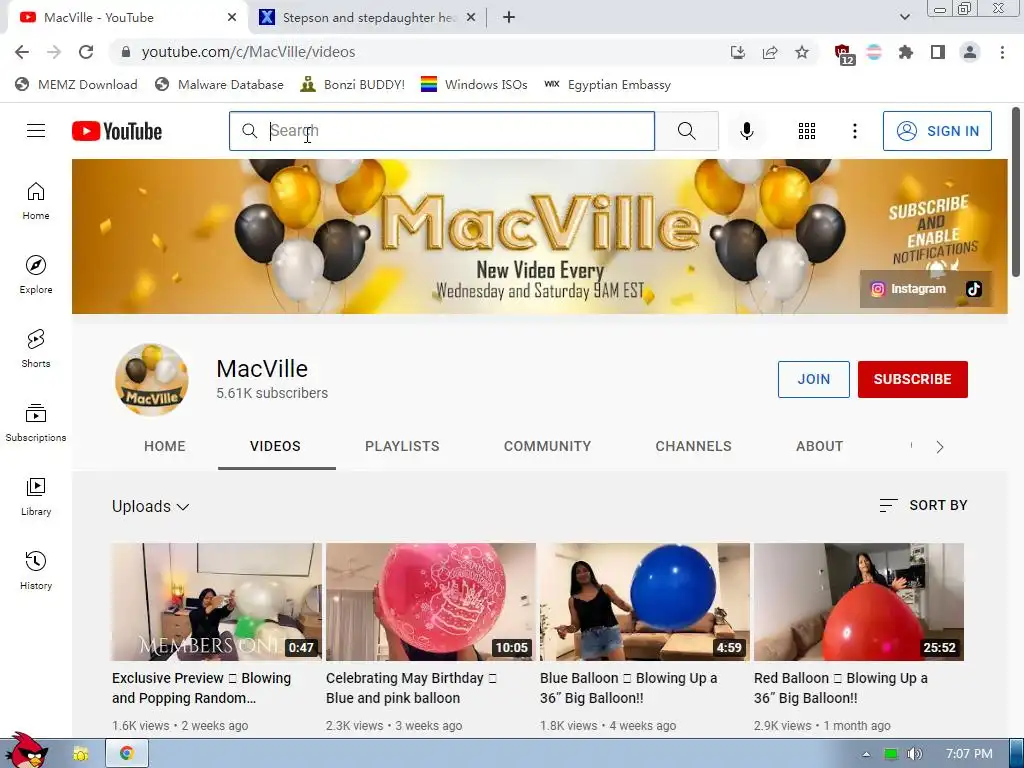Toggle the browser side panel icon

(938, 52)
